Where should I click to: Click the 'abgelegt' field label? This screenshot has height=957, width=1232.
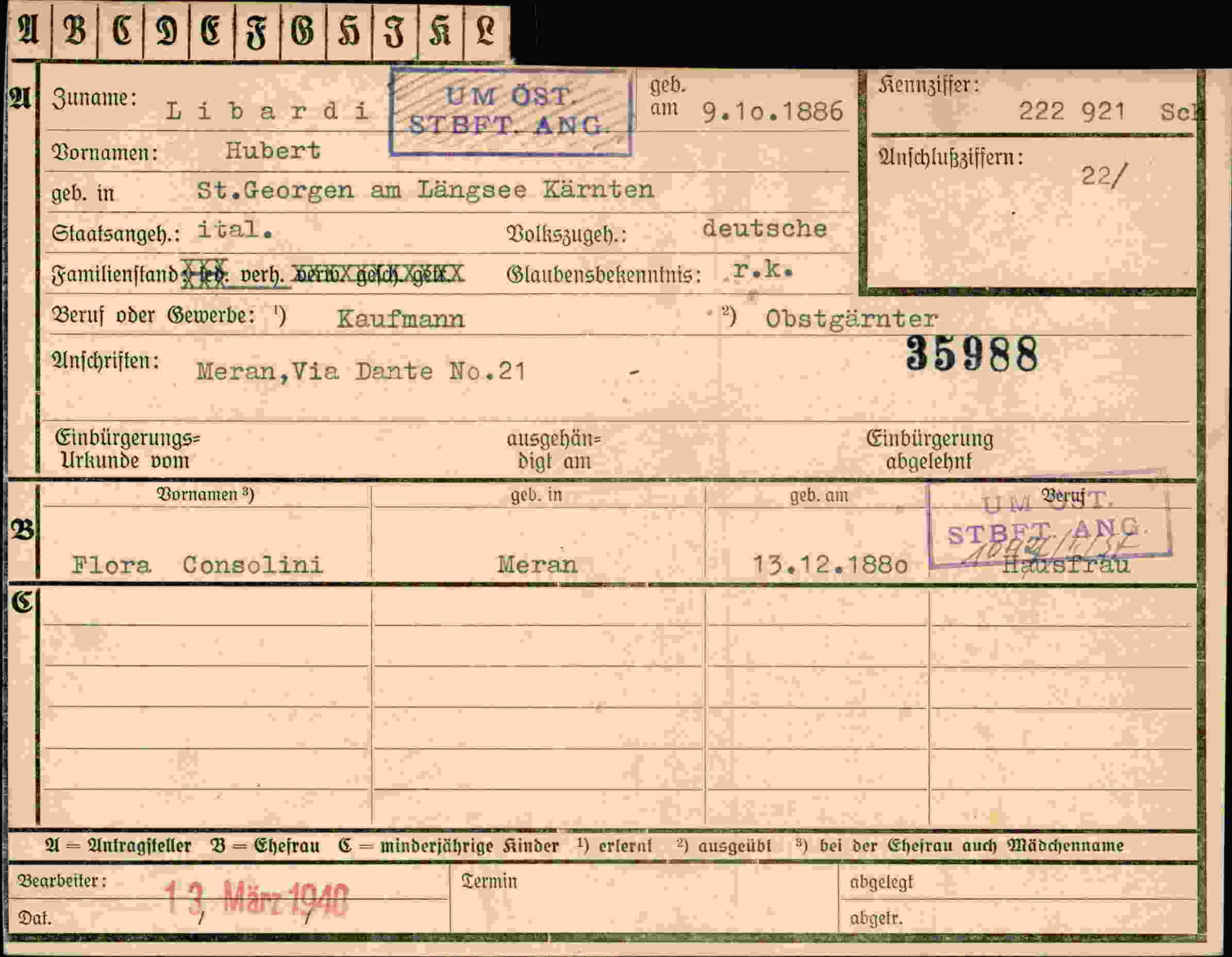[x=881, y=883]
